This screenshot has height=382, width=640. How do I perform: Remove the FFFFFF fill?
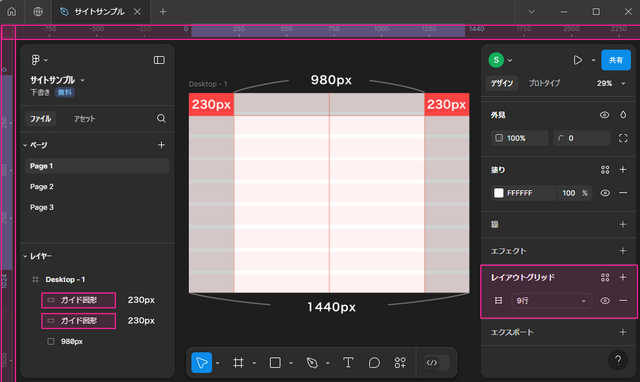623,193
